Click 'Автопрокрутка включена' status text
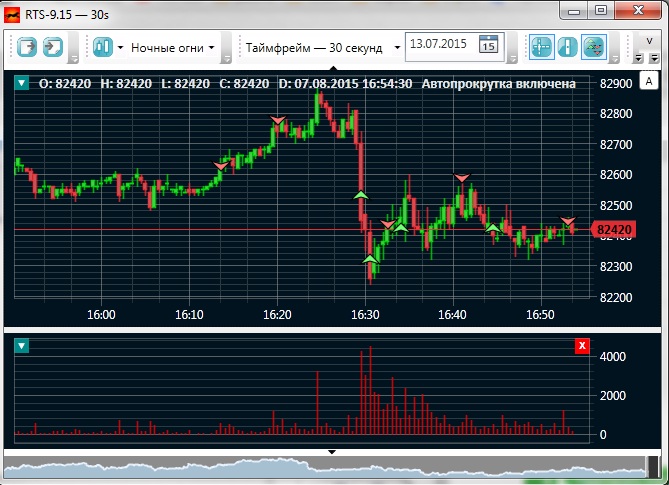 pos(498,84)
